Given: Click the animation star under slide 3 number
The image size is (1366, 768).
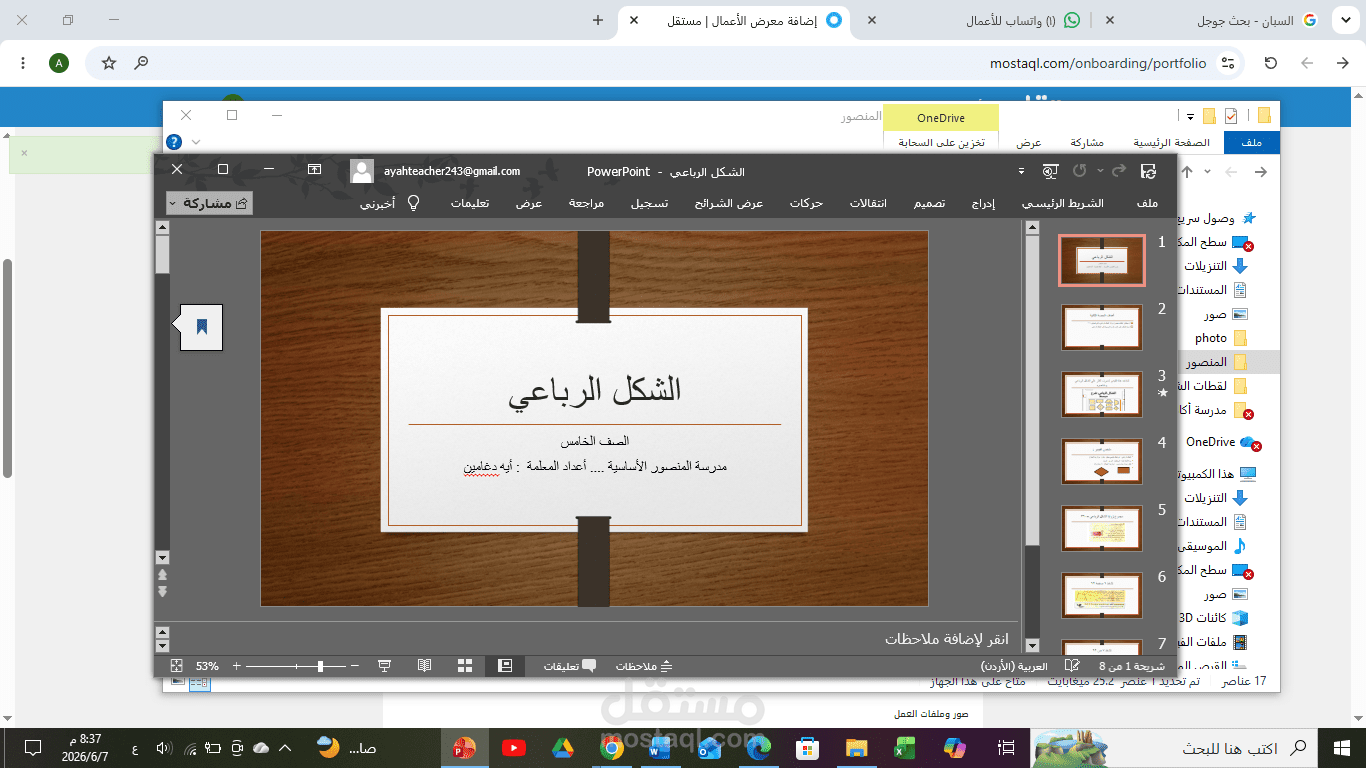Looking at the screenshot, I should pyautogui.click(x=1162, y=394).
